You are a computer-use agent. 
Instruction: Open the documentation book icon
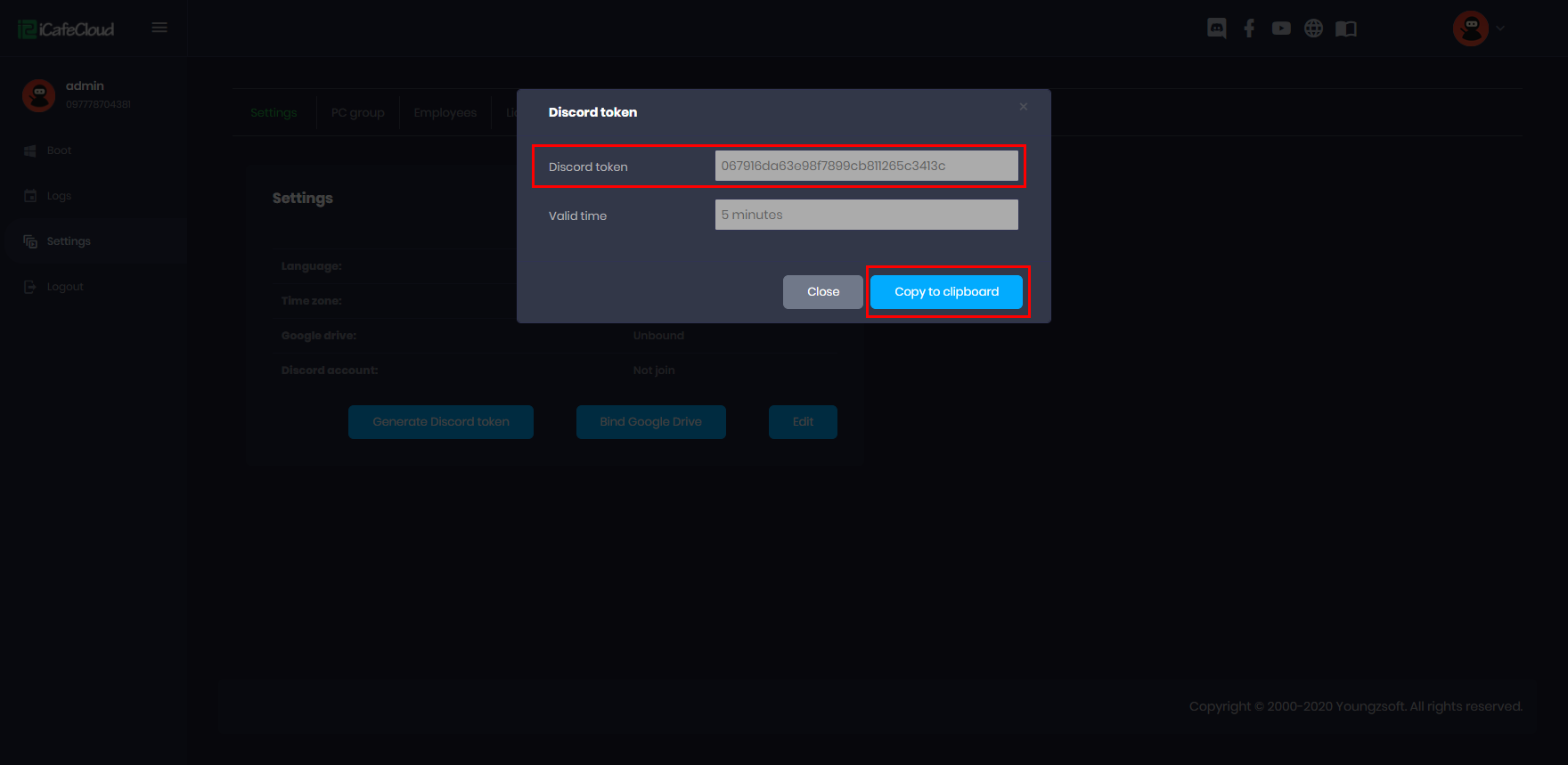(1346, 28)
